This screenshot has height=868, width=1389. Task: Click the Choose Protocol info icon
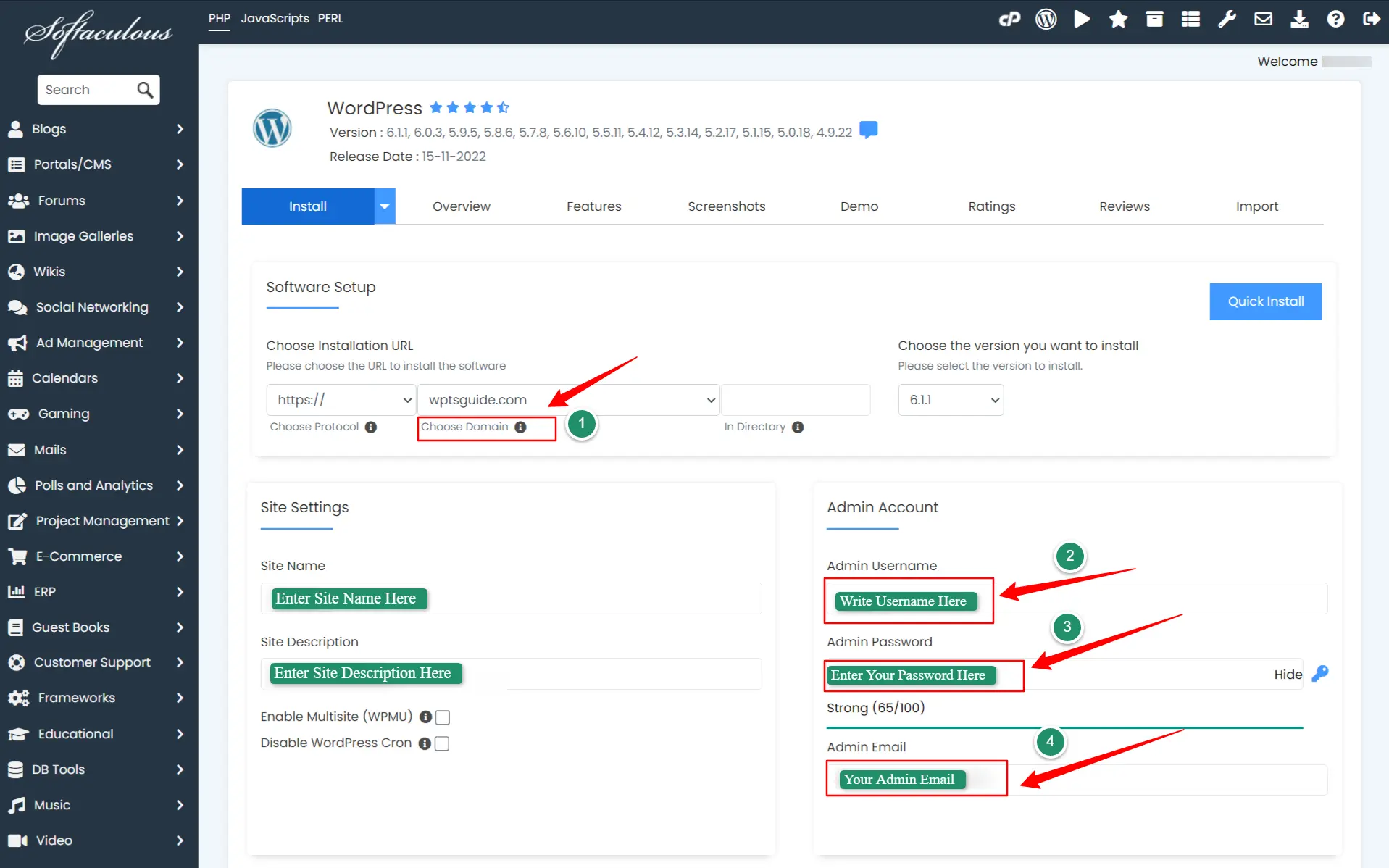(371, 427)
